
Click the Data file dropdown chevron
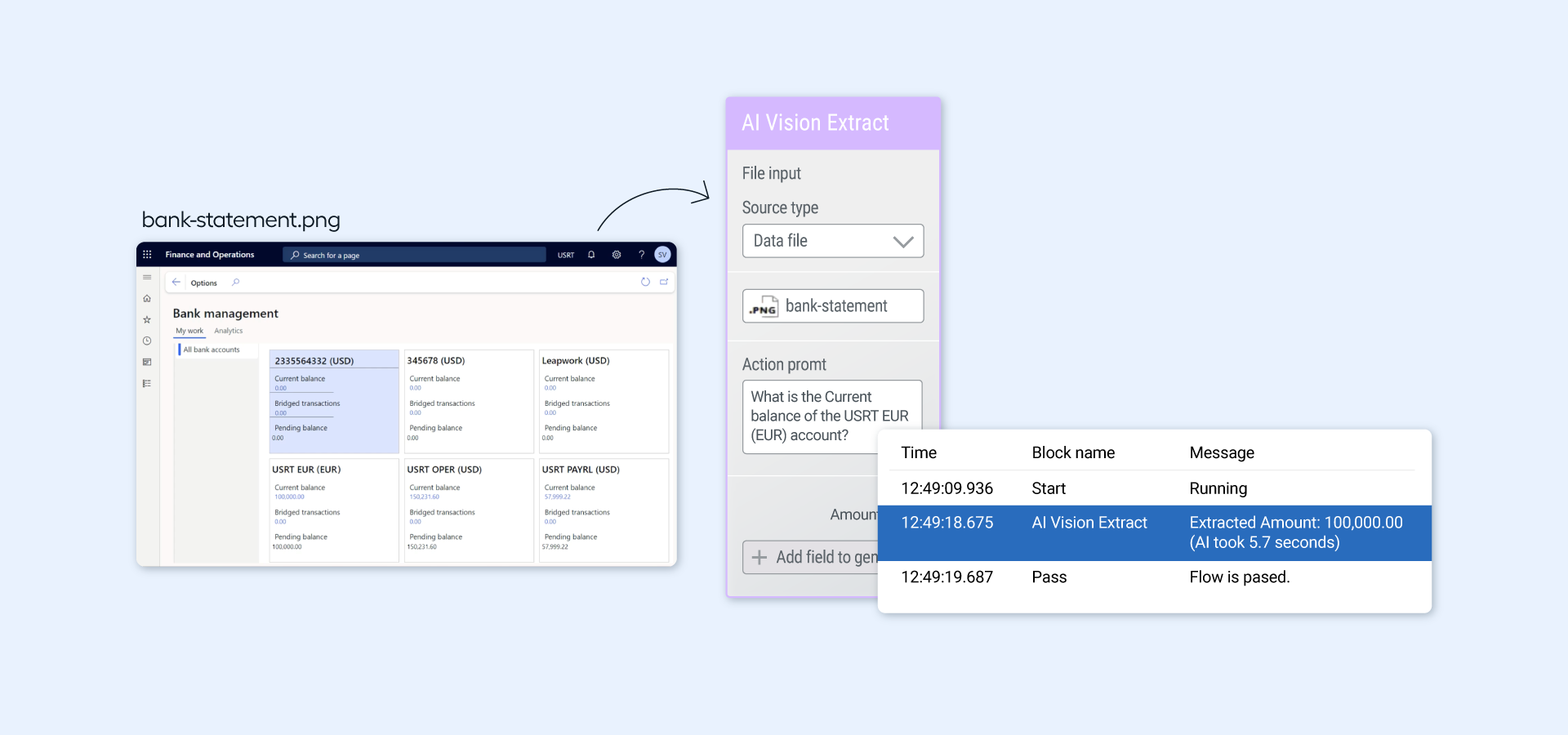tap(902, 242)
